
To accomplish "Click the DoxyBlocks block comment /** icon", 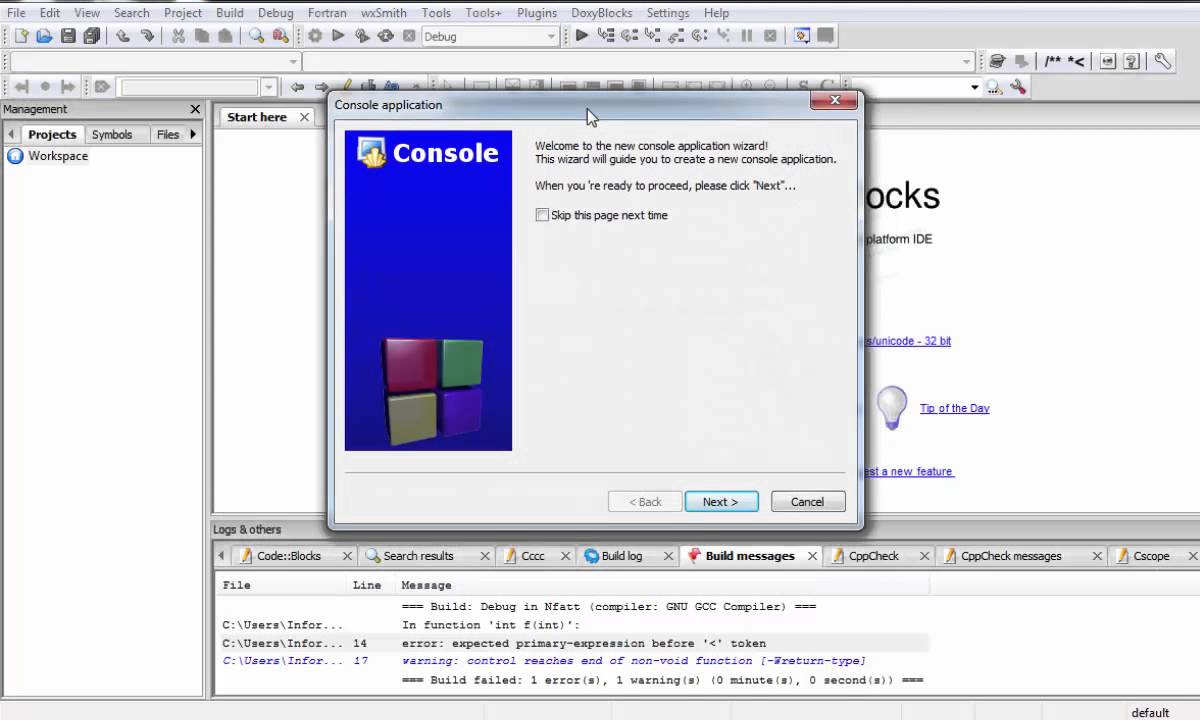I will point(1053,61).
